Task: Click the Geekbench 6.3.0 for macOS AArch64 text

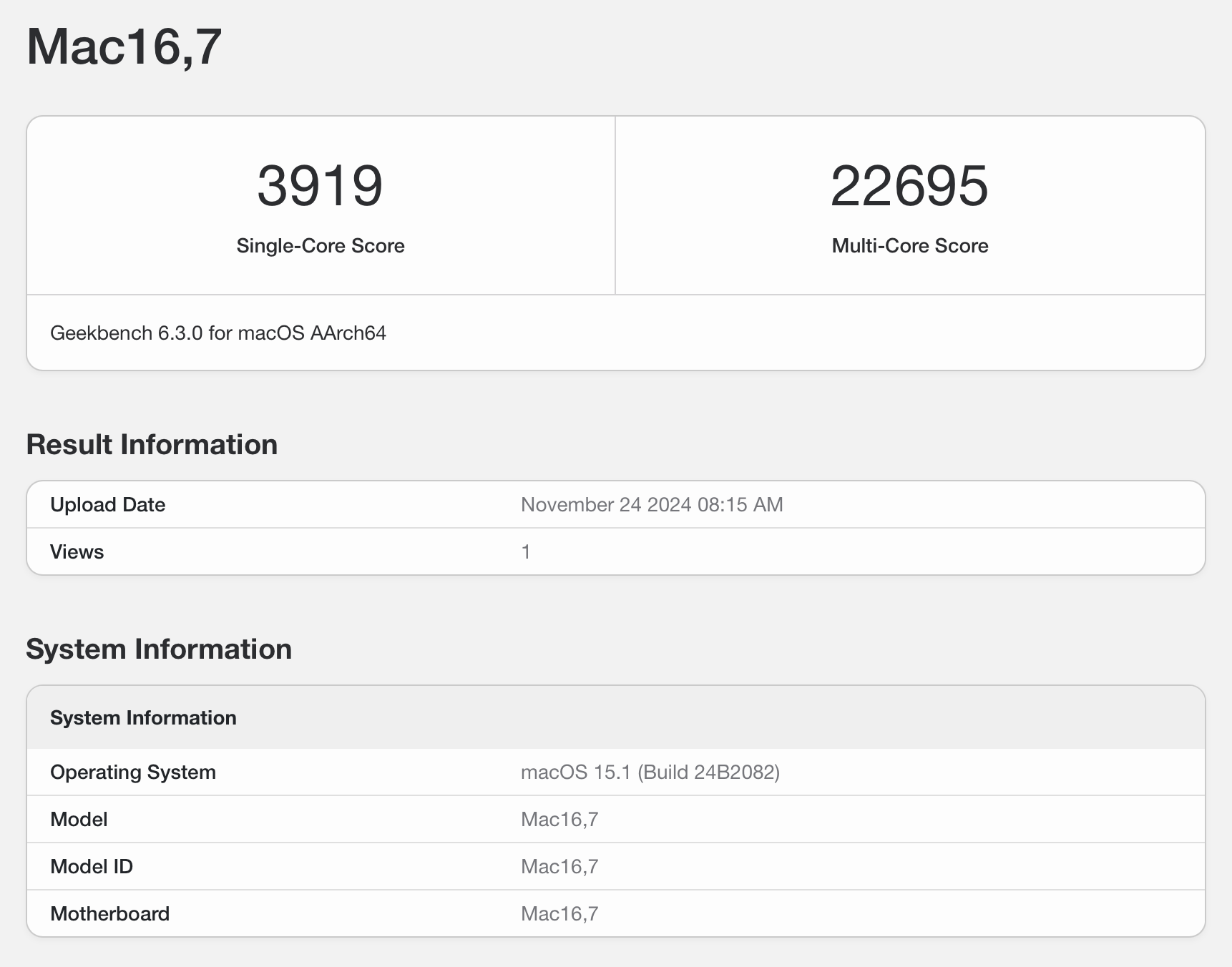Action: click(x=217, y=333)
